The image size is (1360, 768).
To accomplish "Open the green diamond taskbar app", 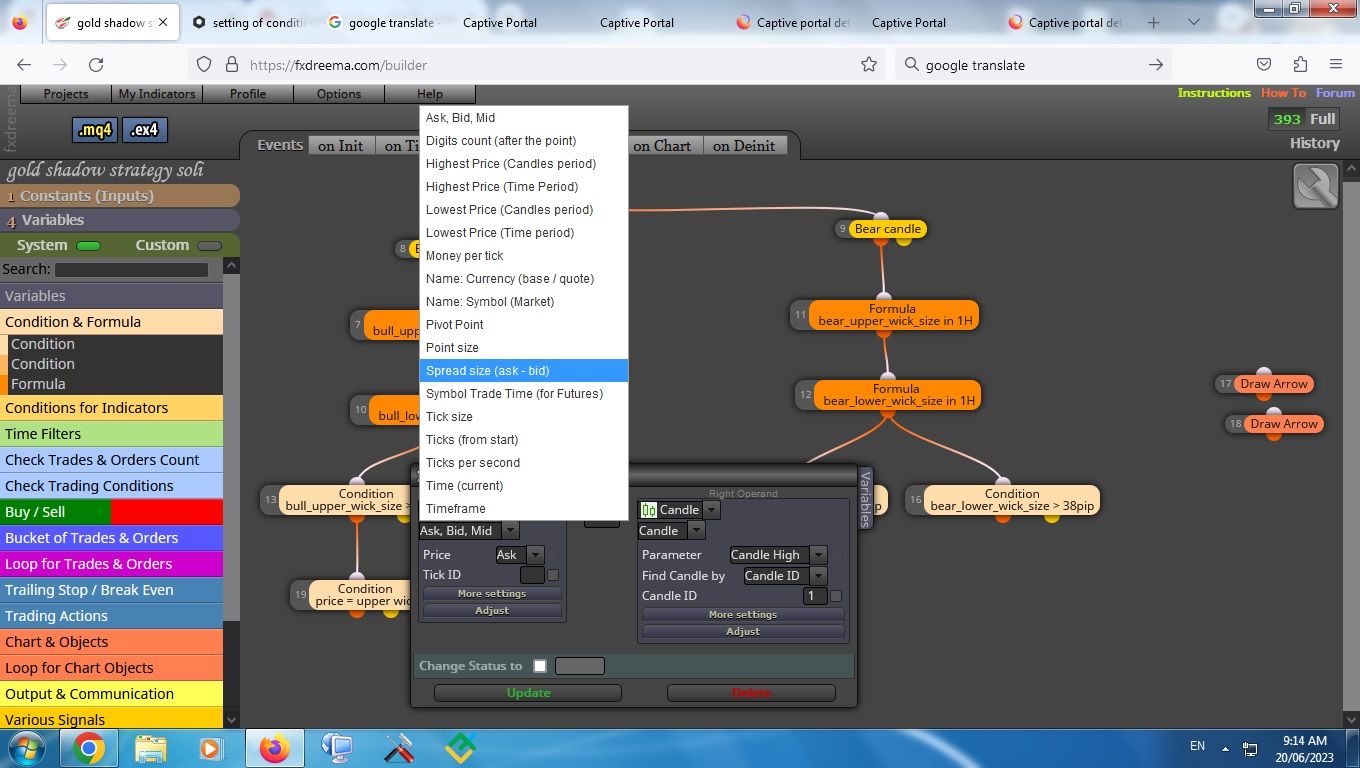I will [x=461, y=748].
